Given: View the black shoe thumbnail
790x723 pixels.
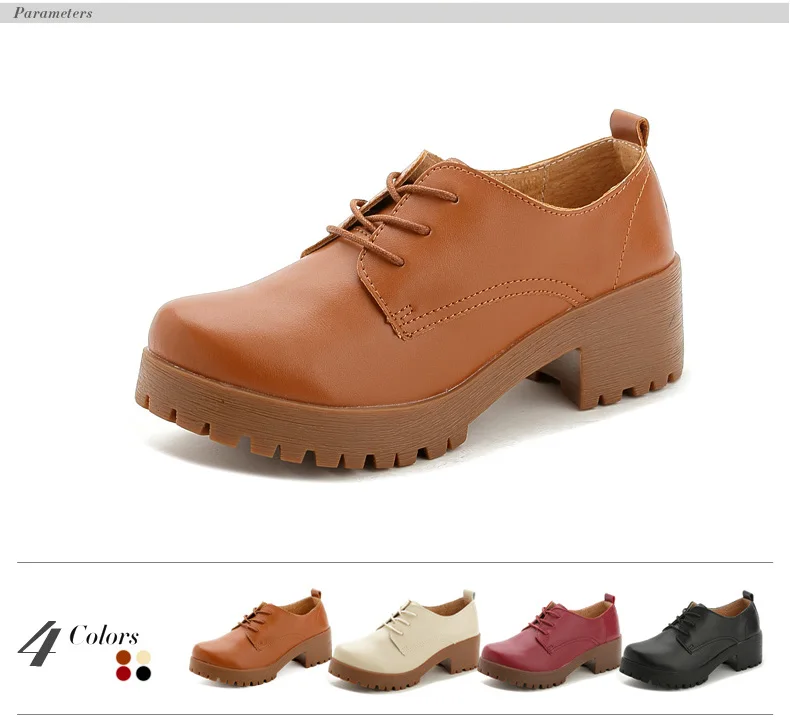Looking at the screenshot, I should point(692,641).
